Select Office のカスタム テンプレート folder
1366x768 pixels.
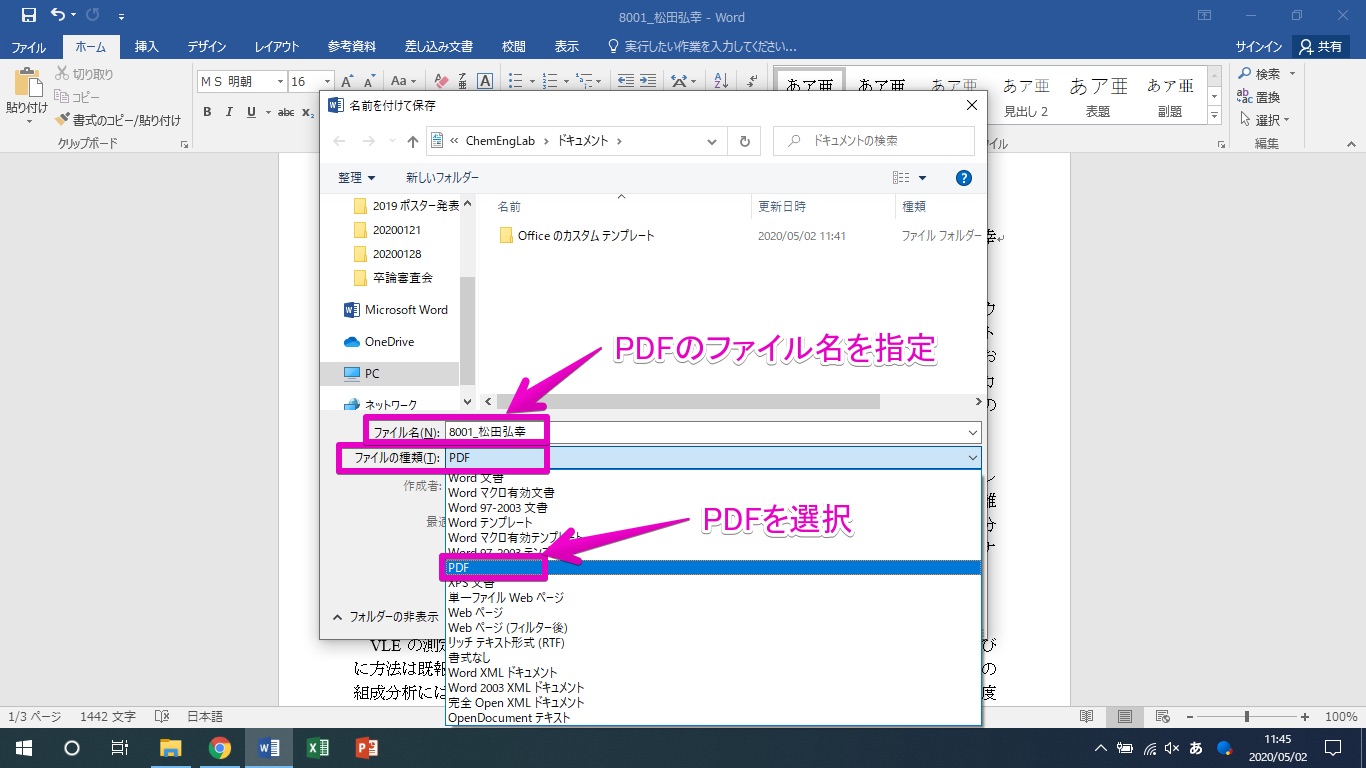586,236
